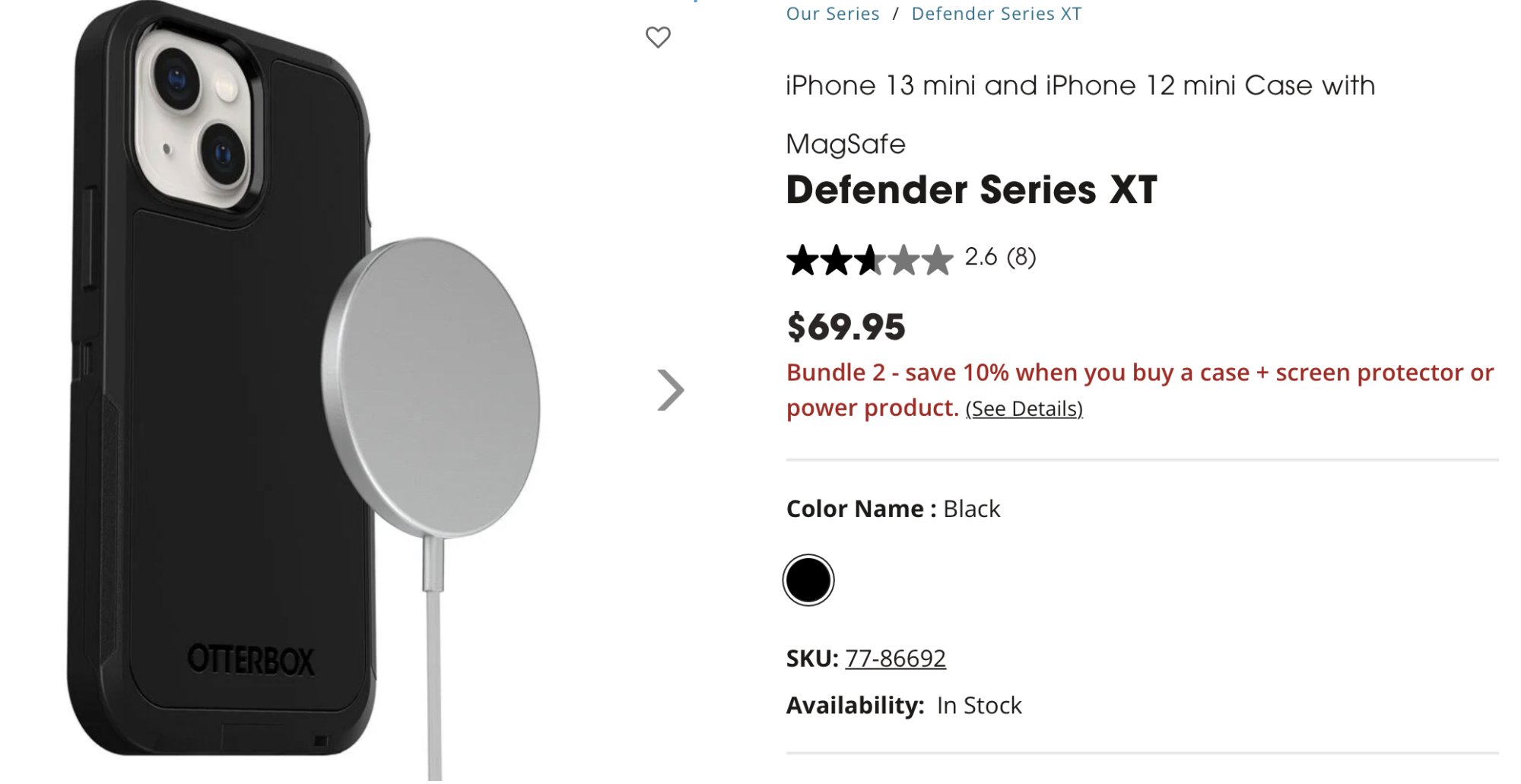This screenshot has width=1521, height=784.
Task: Click the Defender Series XT product heading
Action: (971, 190)
